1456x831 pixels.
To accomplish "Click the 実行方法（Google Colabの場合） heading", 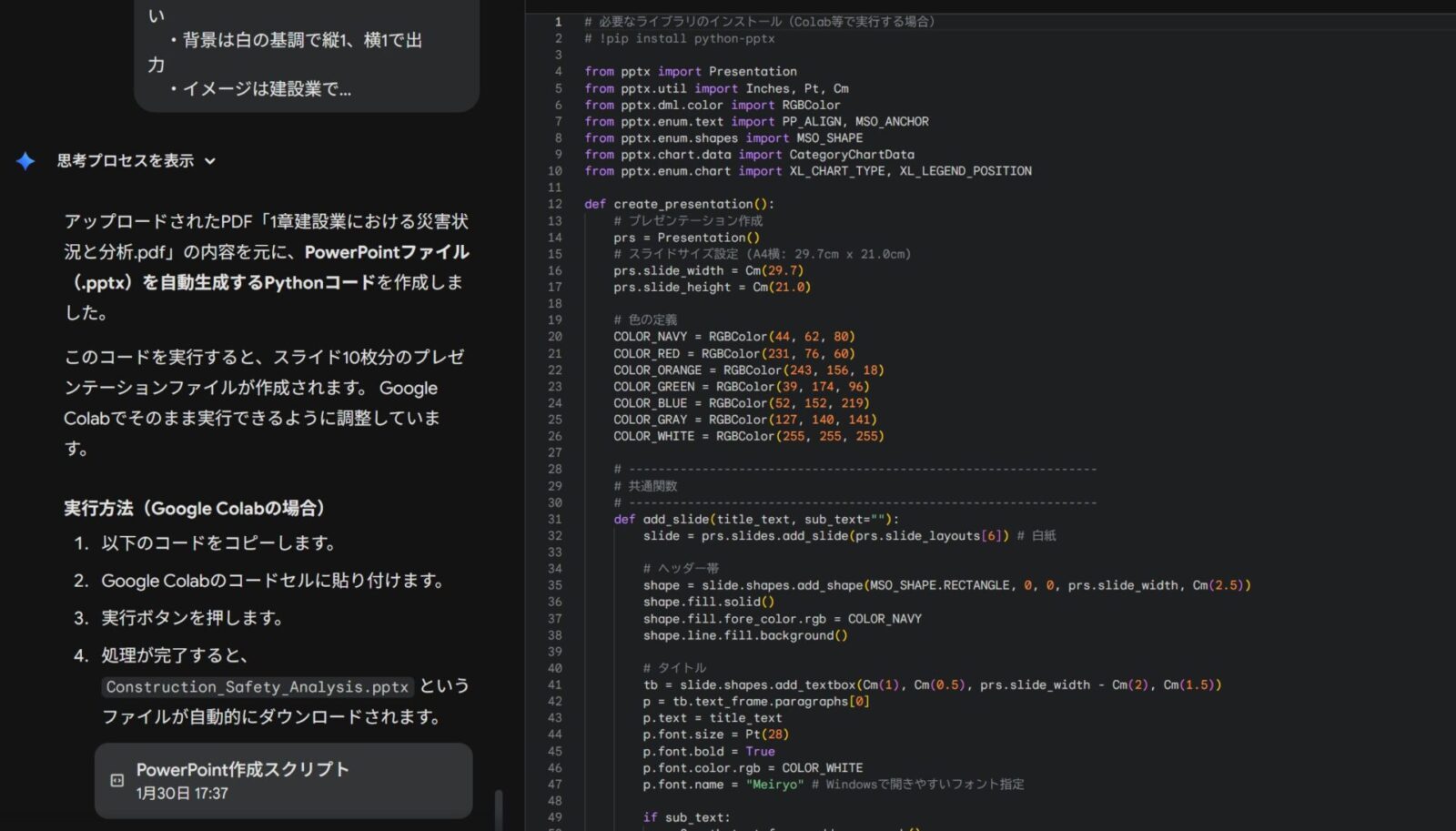I will click(195, 508).
